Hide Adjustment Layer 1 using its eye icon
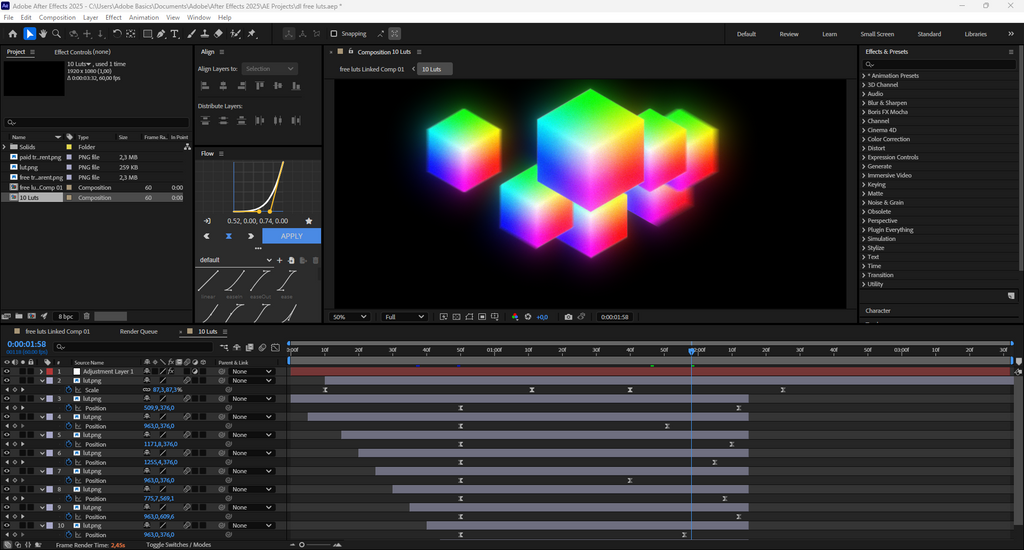Viewport: 1024px width, 550px height. (x=6, y=371)
